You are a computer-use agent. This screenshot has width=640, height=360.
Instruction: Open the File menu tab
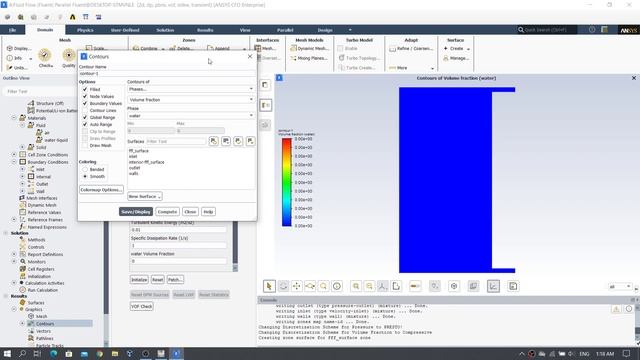click(12, 30)
